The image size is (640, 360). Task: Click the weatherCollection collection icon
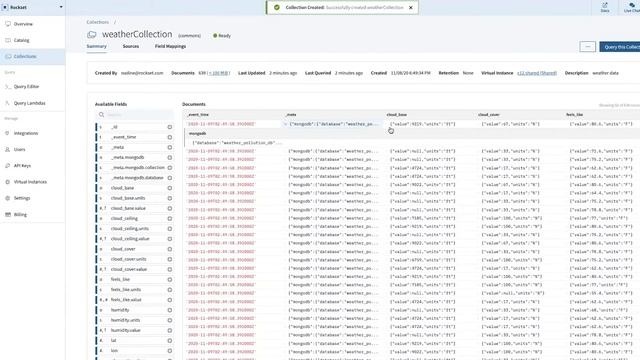[92, 35]
